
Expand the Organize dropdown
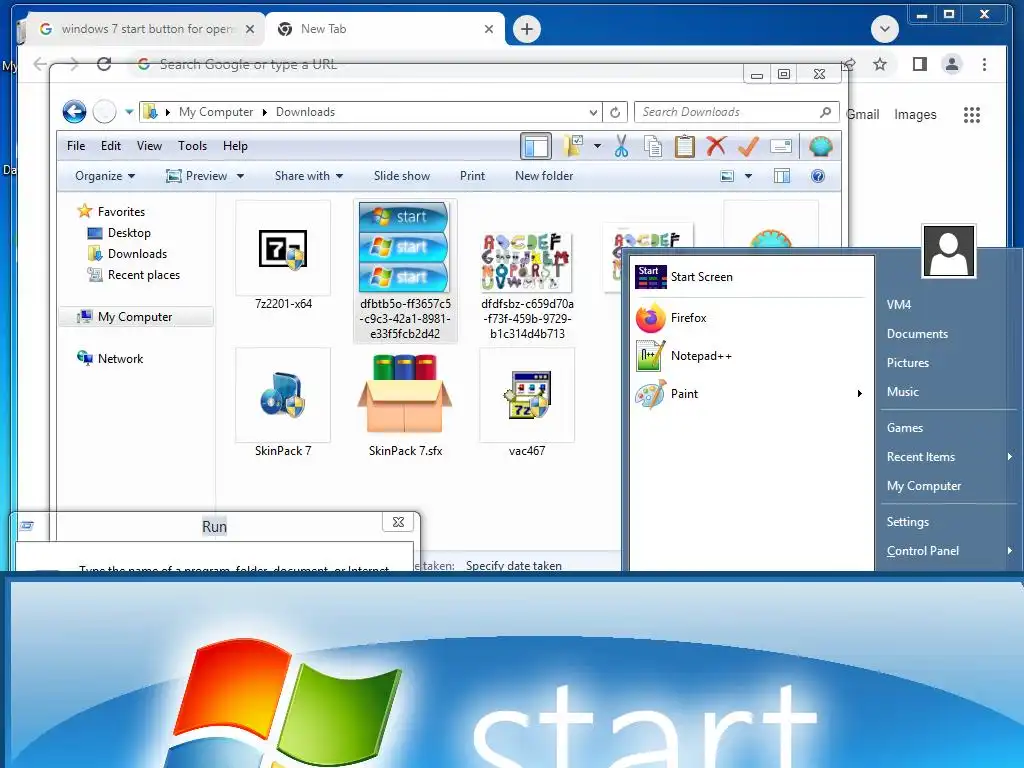pyautogui.click(x=104, y=176)
